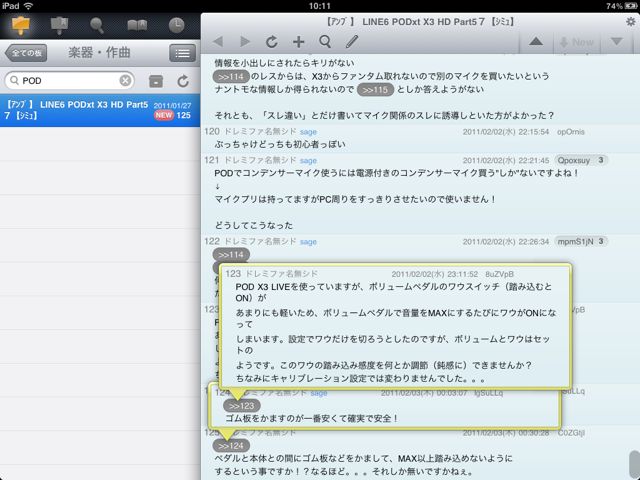Viewport: 640px width, 480px height.
Task: Jump to bottom with down triangle
Action: (x=617, y=41)
